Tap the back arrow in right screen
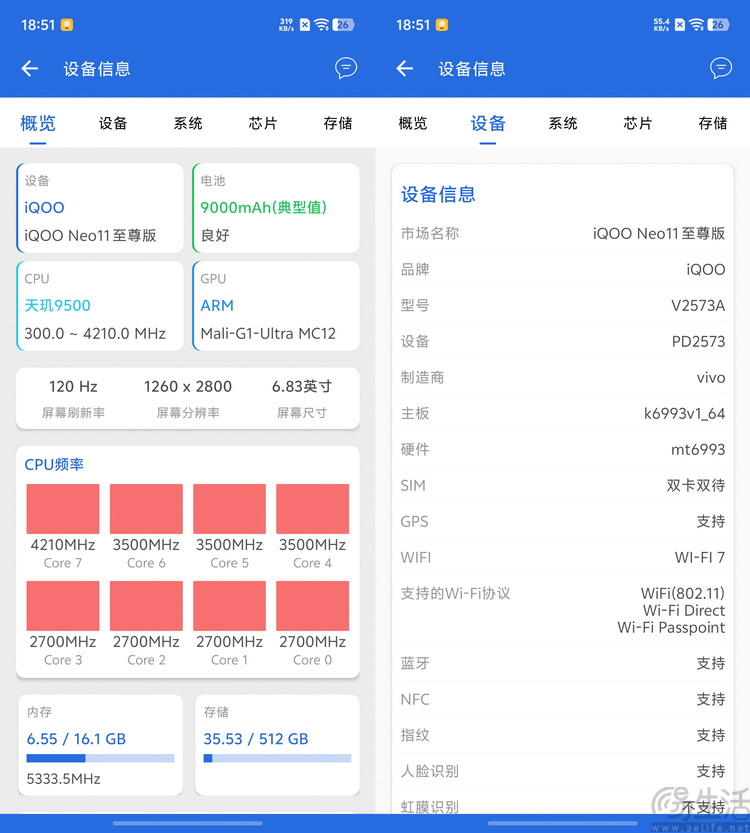 (x=405, y=69)
